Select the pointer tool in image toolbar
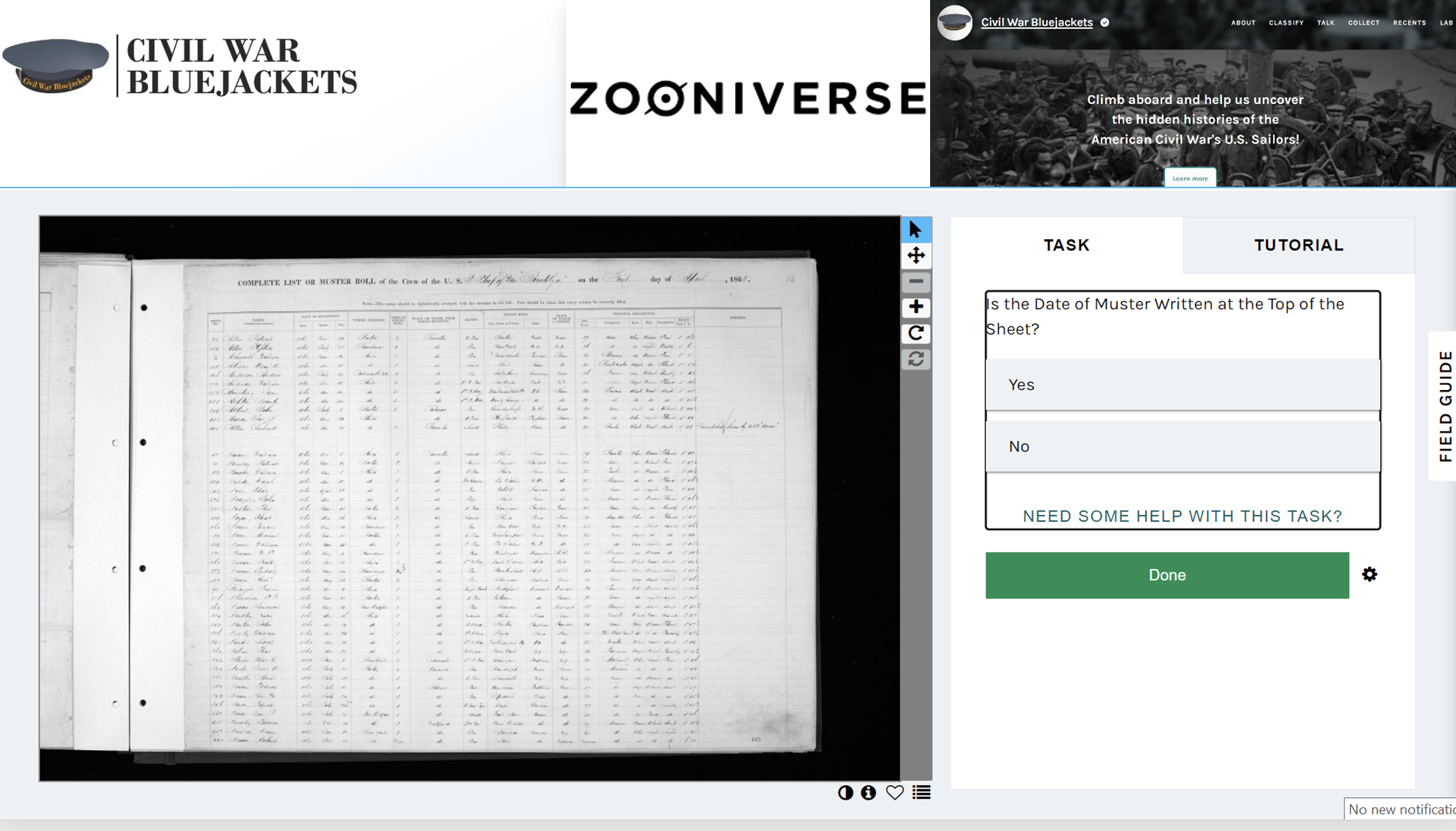The height and width of the screenshot is (831, 1456). tap(915, 230)
